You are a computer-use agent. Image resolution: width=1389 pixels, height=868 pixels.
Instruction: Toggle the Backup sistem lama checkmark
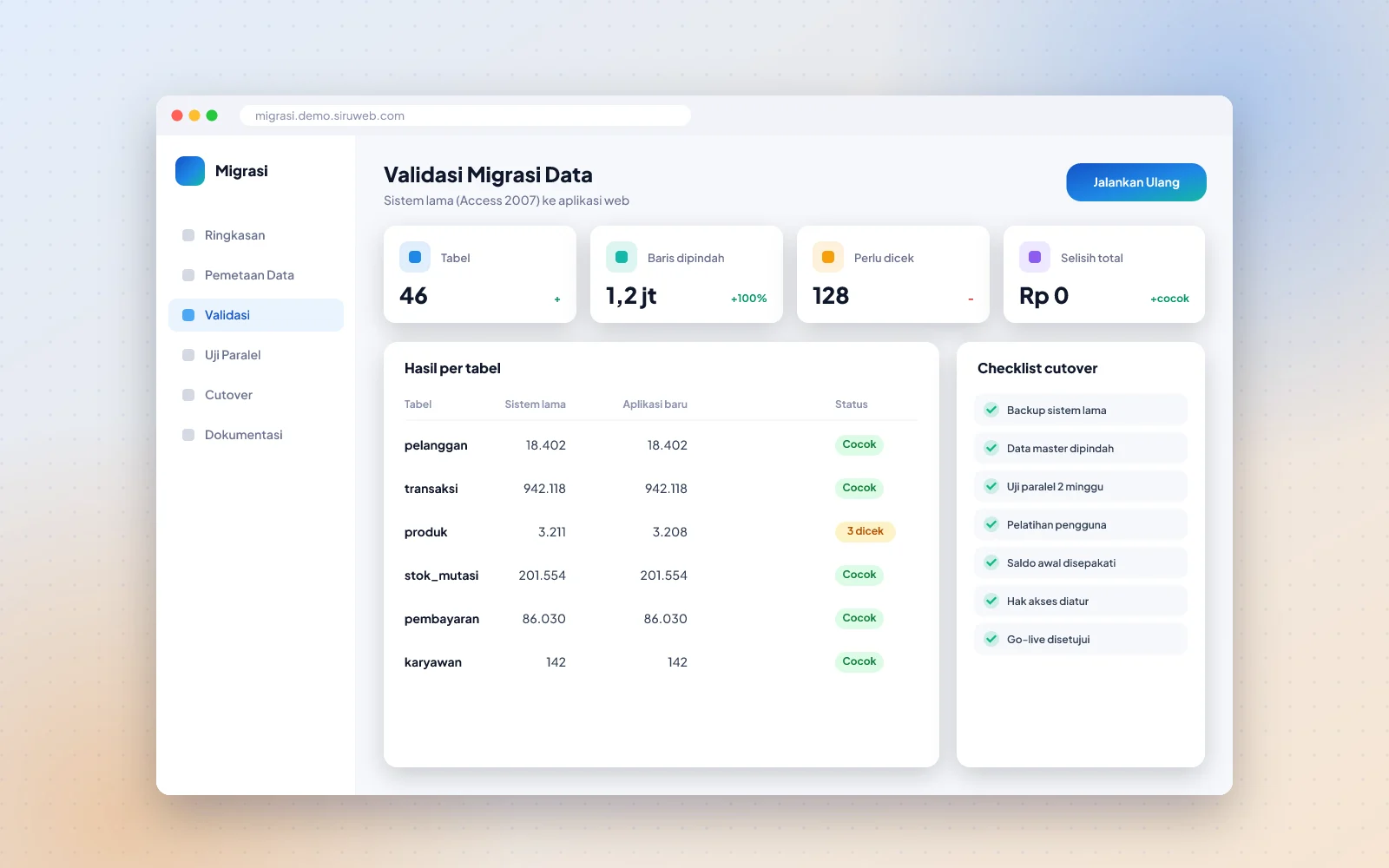(x=991, y=410)
